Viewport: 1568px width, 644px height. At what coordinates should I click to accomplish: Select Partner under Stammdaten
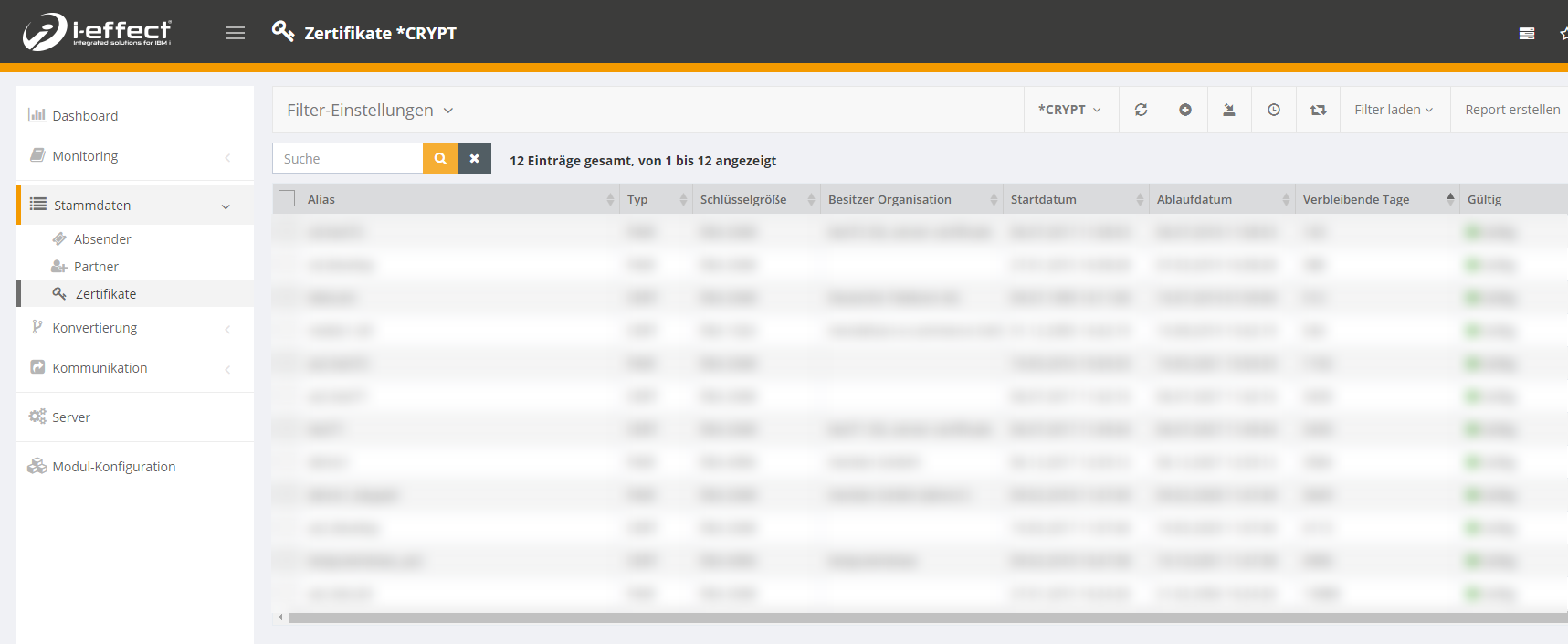[96, 267]
